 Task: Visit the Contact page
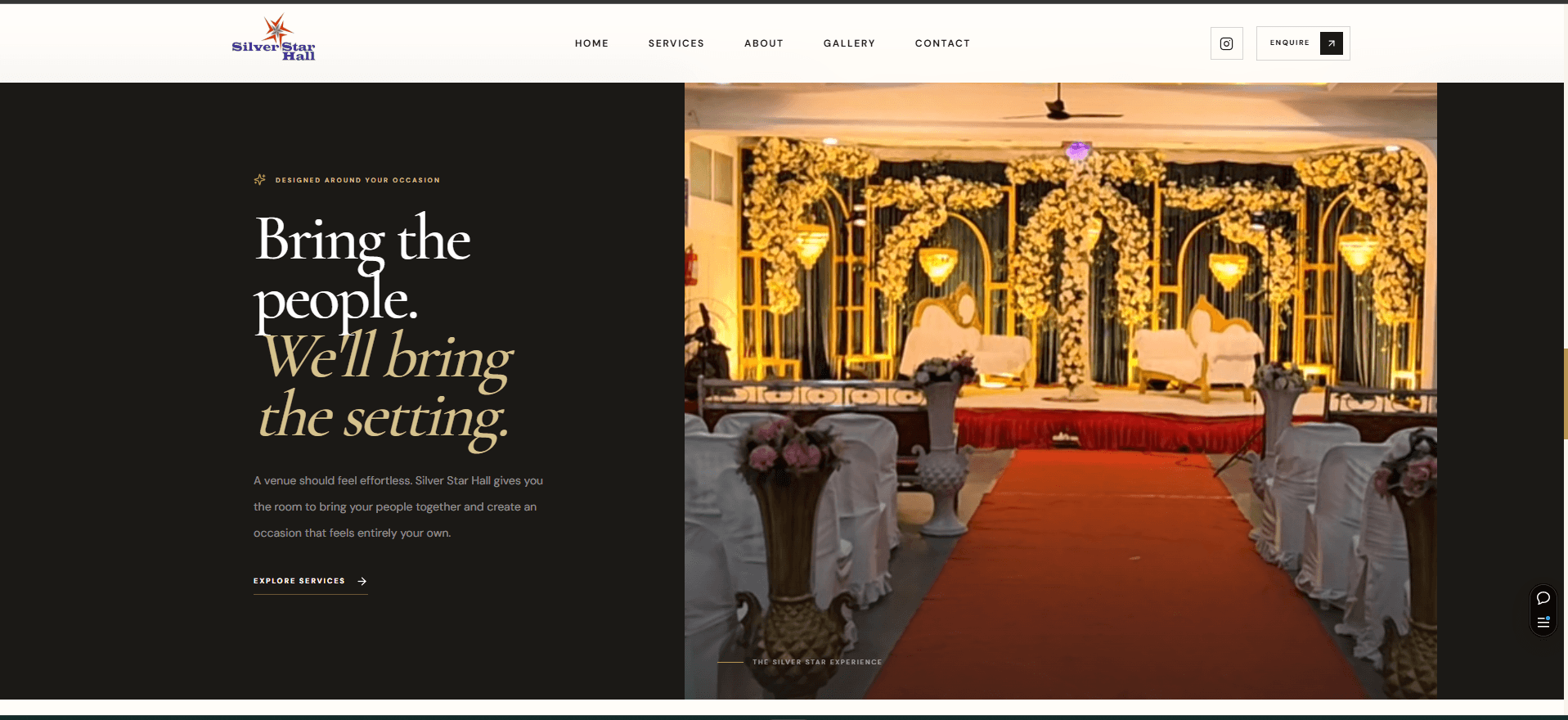tap(942, 43)
